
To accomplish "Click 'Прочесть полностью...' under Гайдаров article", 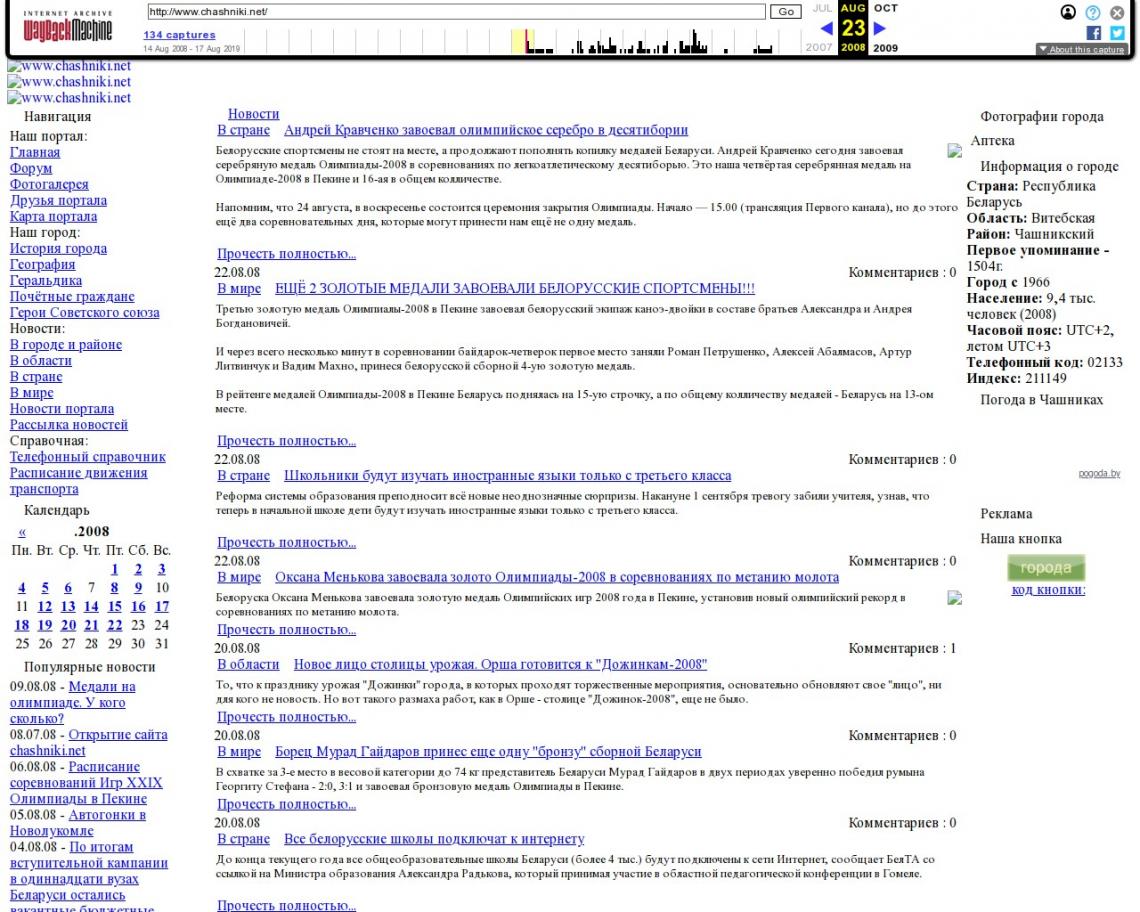I will point(286,804).
